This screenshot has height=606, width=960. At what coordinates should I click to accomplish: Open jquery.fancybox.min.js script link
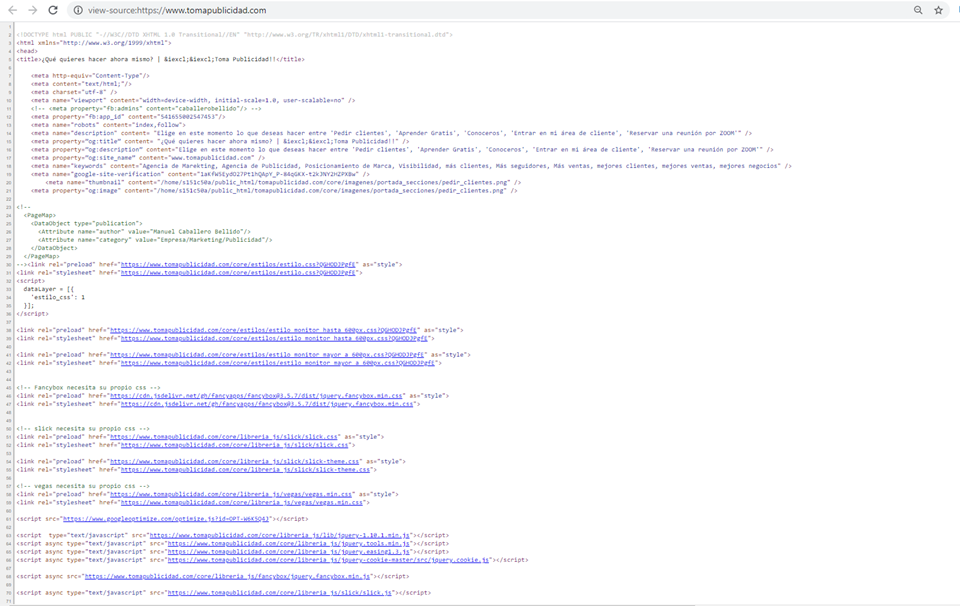tap(228, 576)
